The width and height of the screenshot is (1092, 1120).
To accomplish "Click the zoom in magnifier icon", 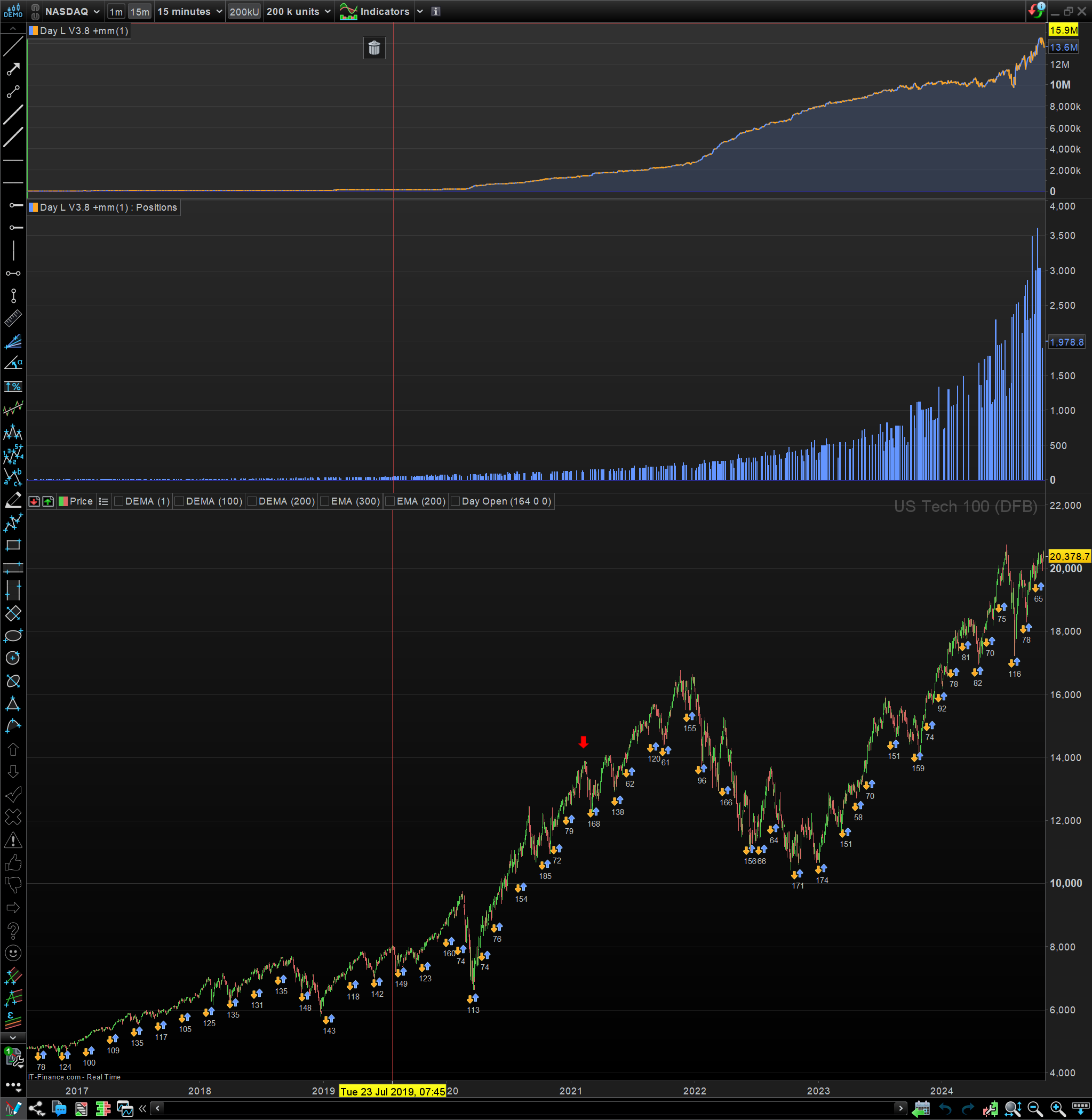I will 1057,1108.
